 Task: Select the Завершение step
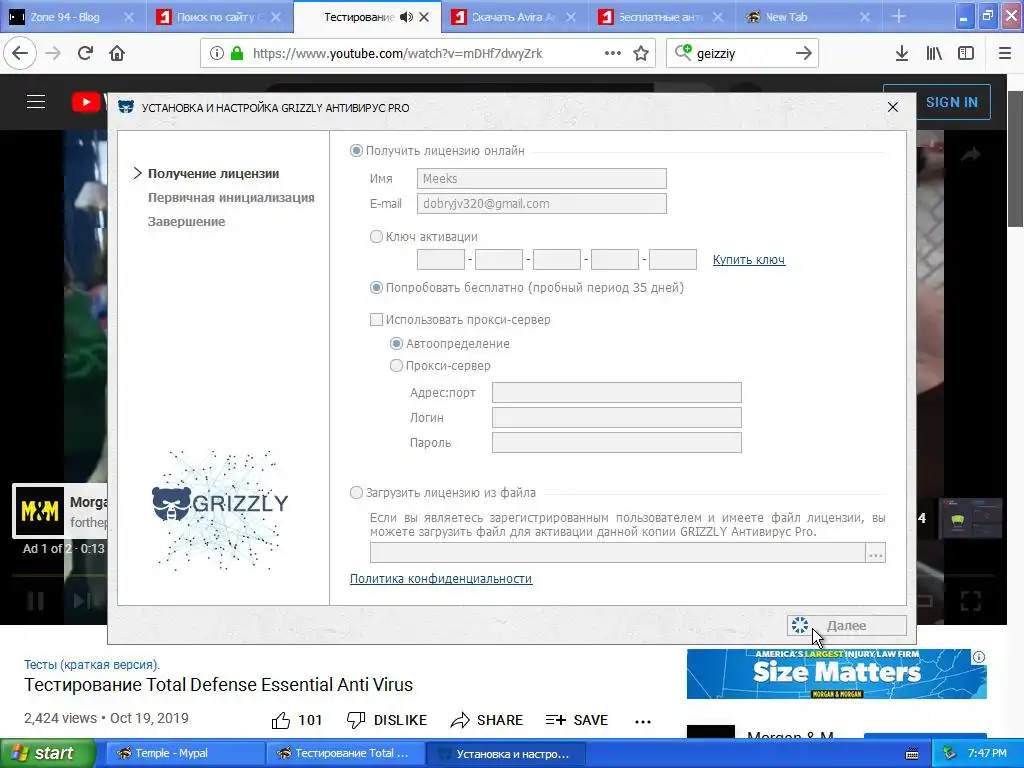point(186,222)
